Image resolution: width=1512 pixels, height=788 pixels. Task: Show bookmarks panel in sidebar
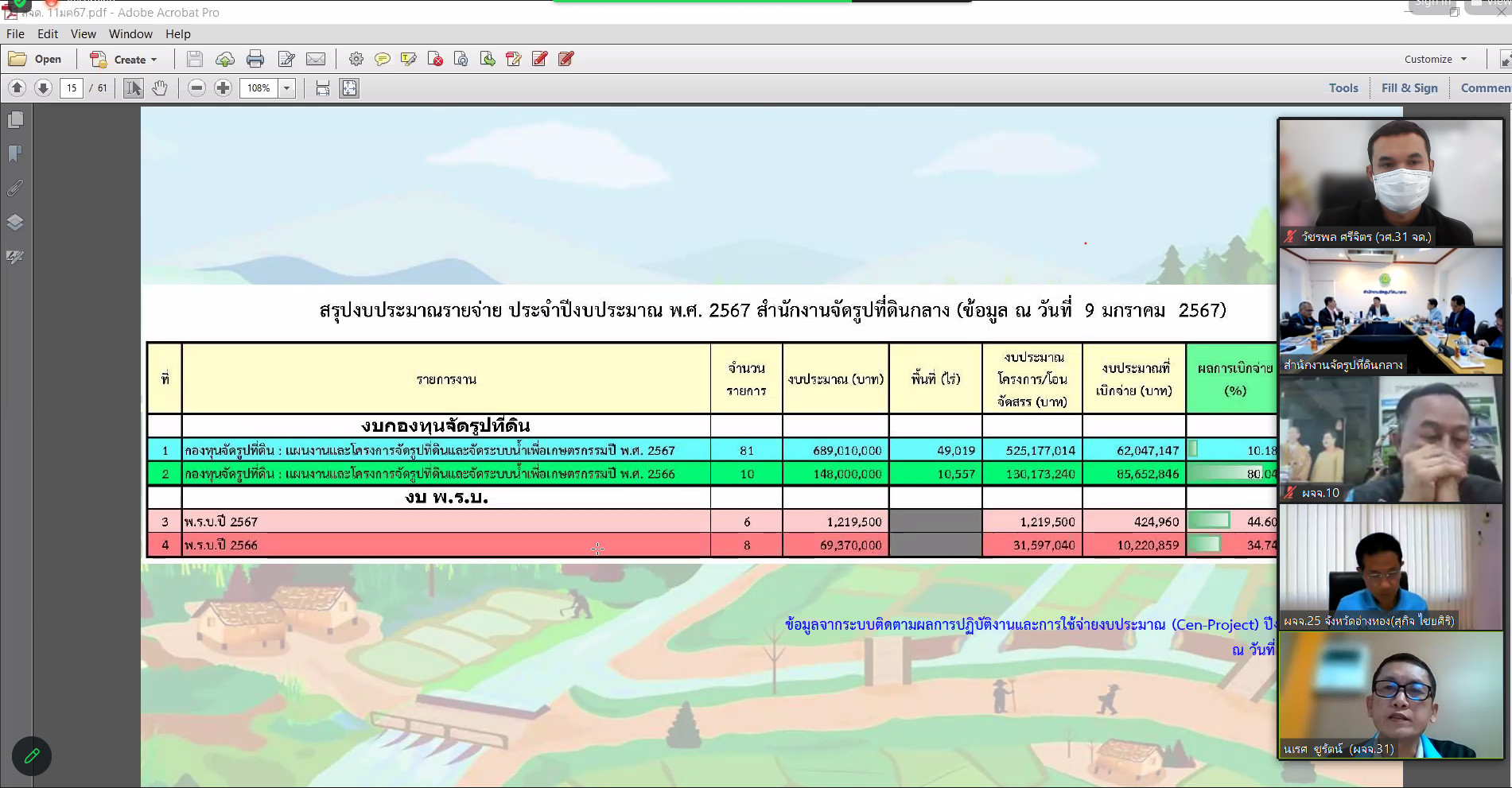click(x=15, y=153)
